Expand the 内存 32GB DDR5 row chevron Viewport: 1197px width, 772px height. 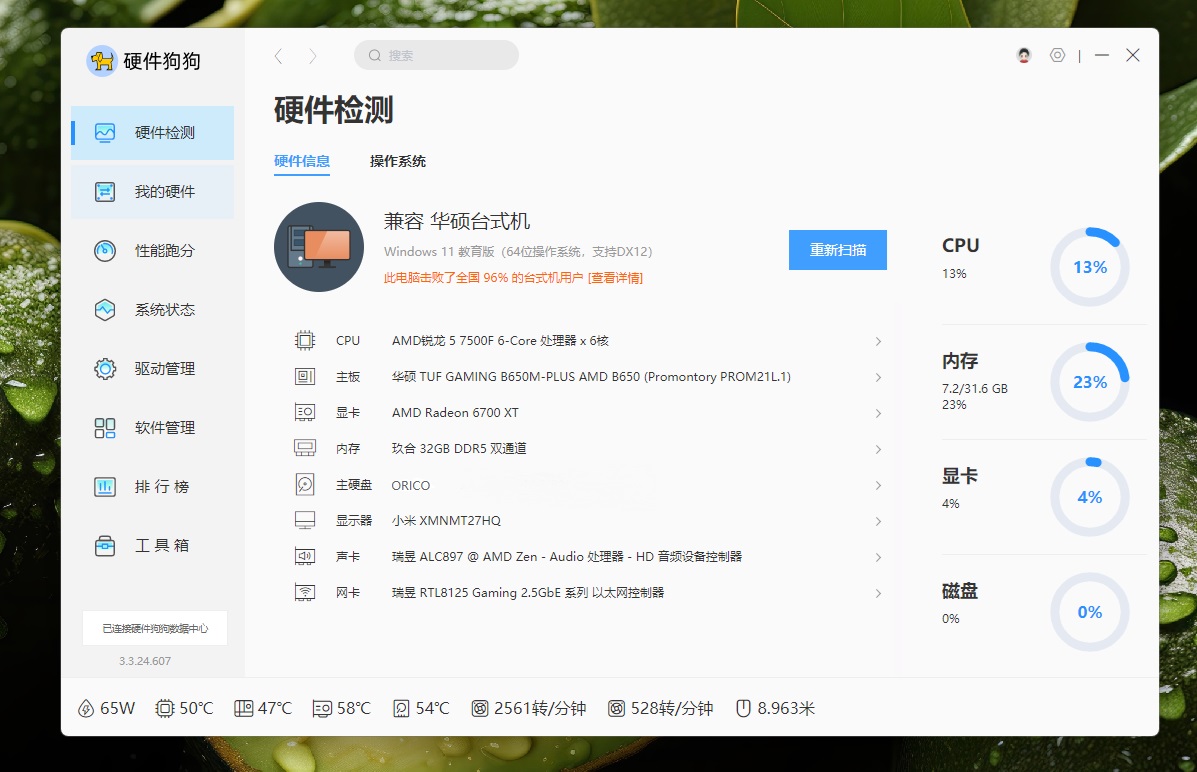point(878,449)
